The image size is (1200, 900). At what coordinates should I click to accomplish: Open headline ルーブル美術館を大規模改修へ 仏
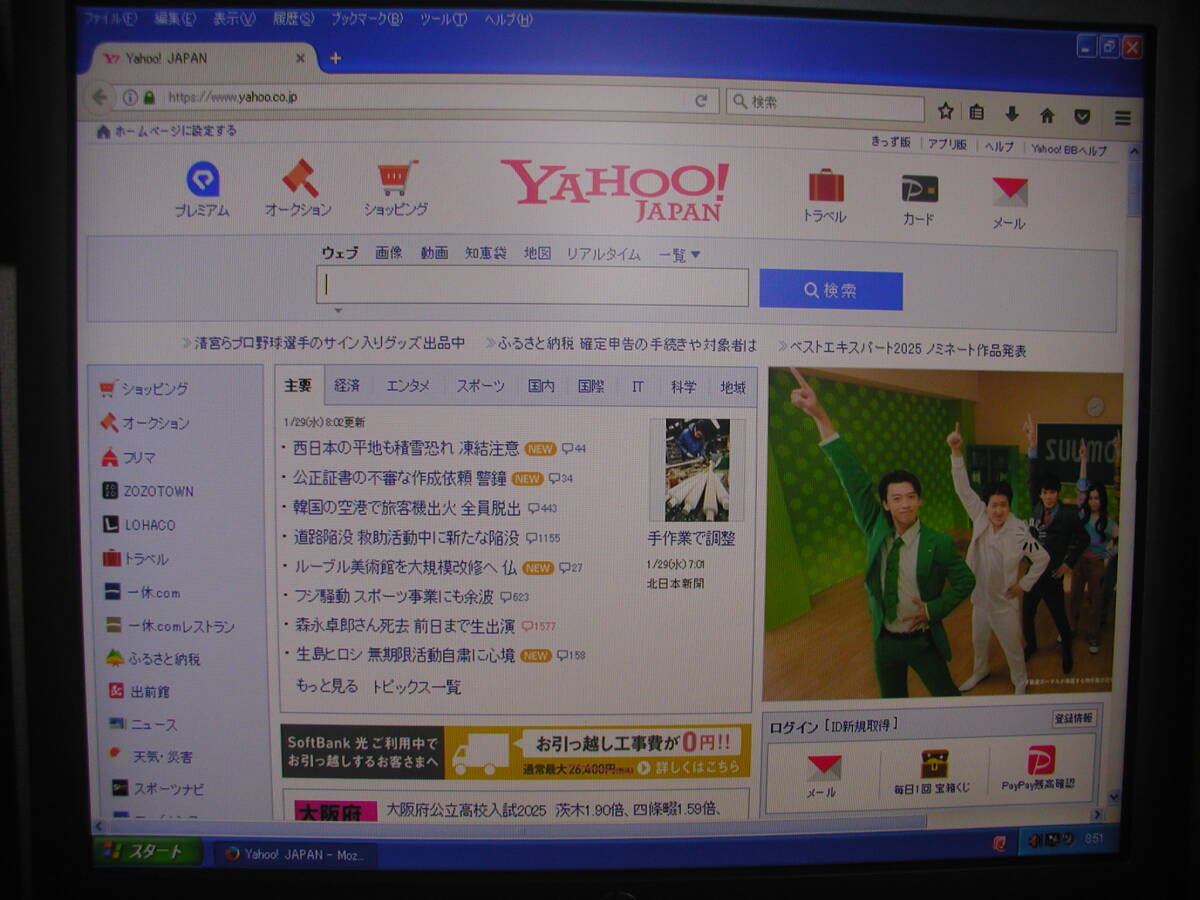coord(405,567)
